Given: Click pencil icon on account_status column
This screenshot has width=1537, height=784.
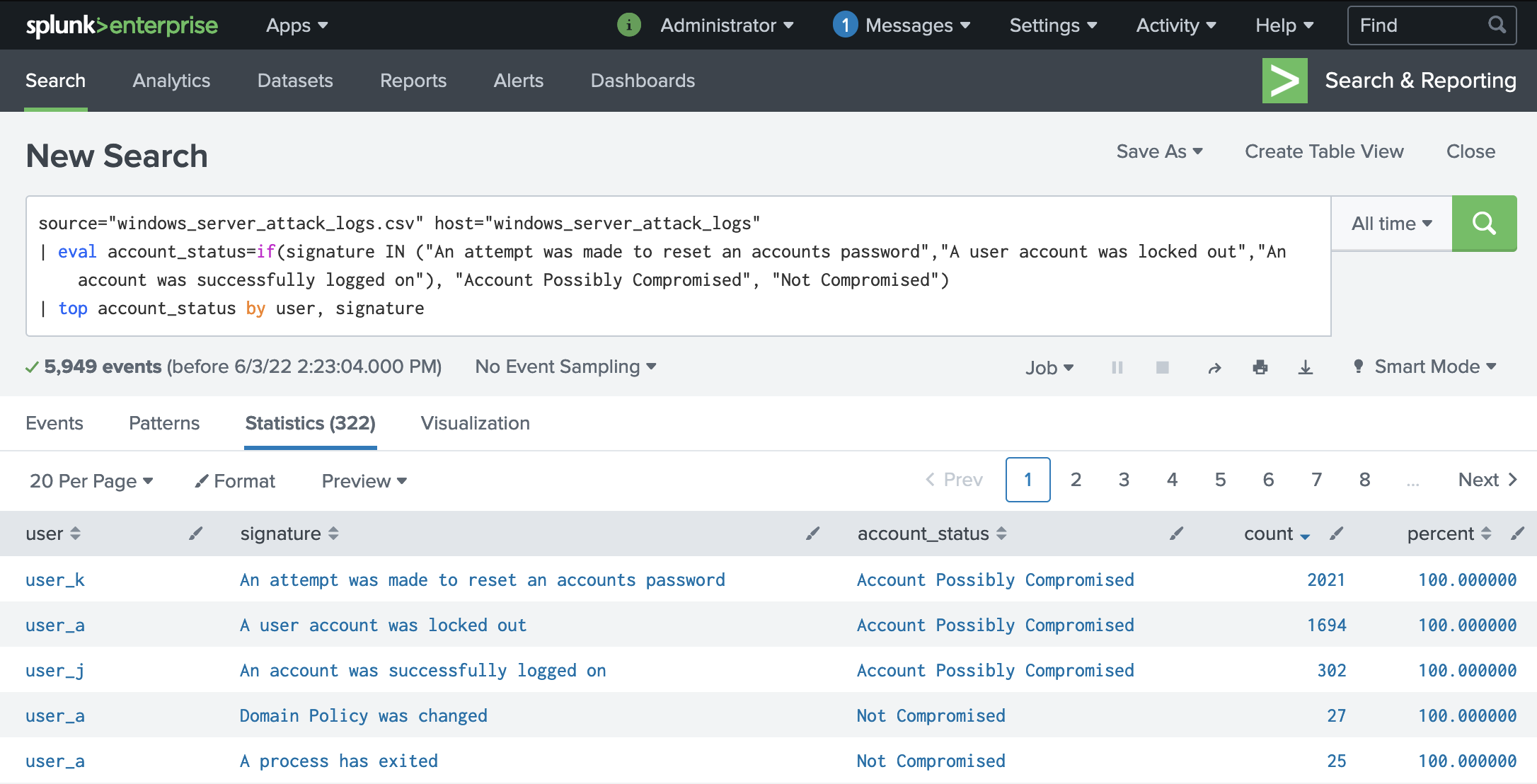Looking at the screenshot, I should [x=1176, y=534].
